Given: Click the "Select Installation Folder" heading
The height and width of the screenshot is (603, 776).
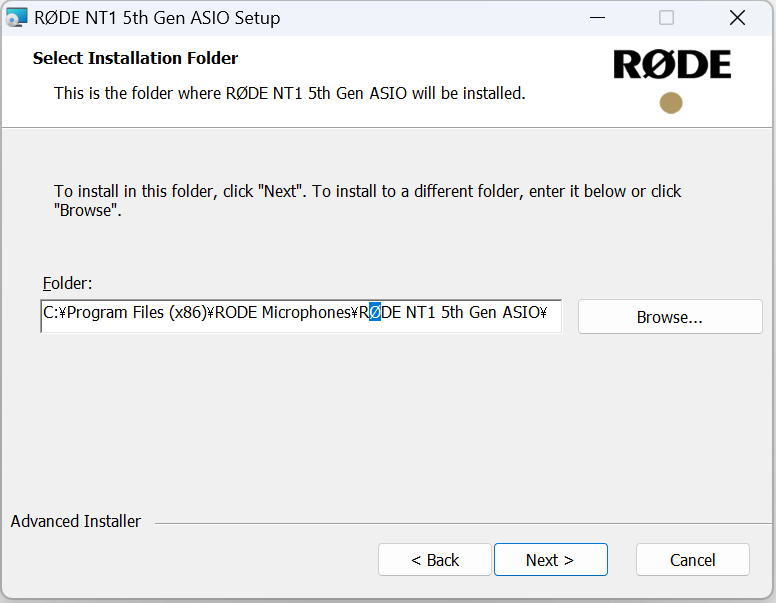Looking at the screenshot, I should [135, 58].
